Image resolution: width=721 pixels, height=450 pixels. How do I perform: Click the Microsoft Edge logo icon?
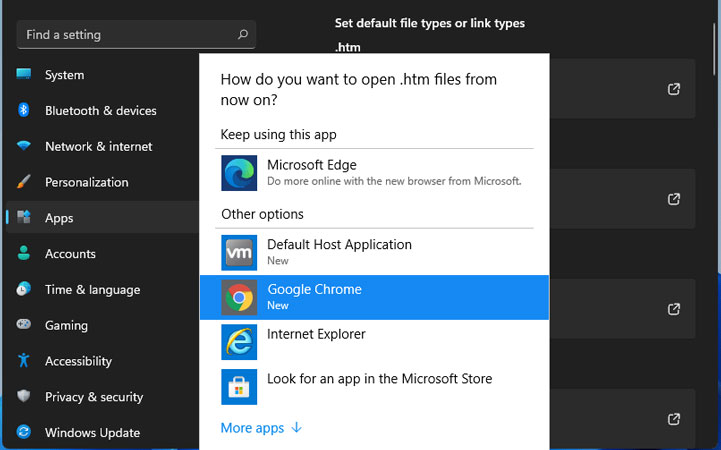(239, 173)
